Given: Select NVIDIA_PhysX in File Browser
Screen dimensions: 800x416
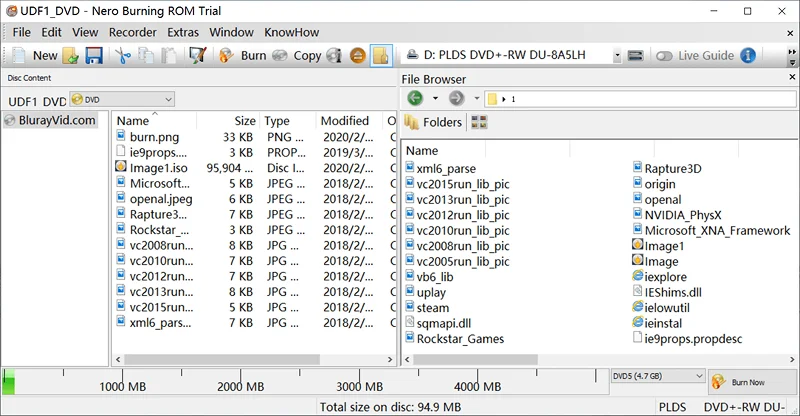Looking at the screenshot, I should (x=677, y=215).
